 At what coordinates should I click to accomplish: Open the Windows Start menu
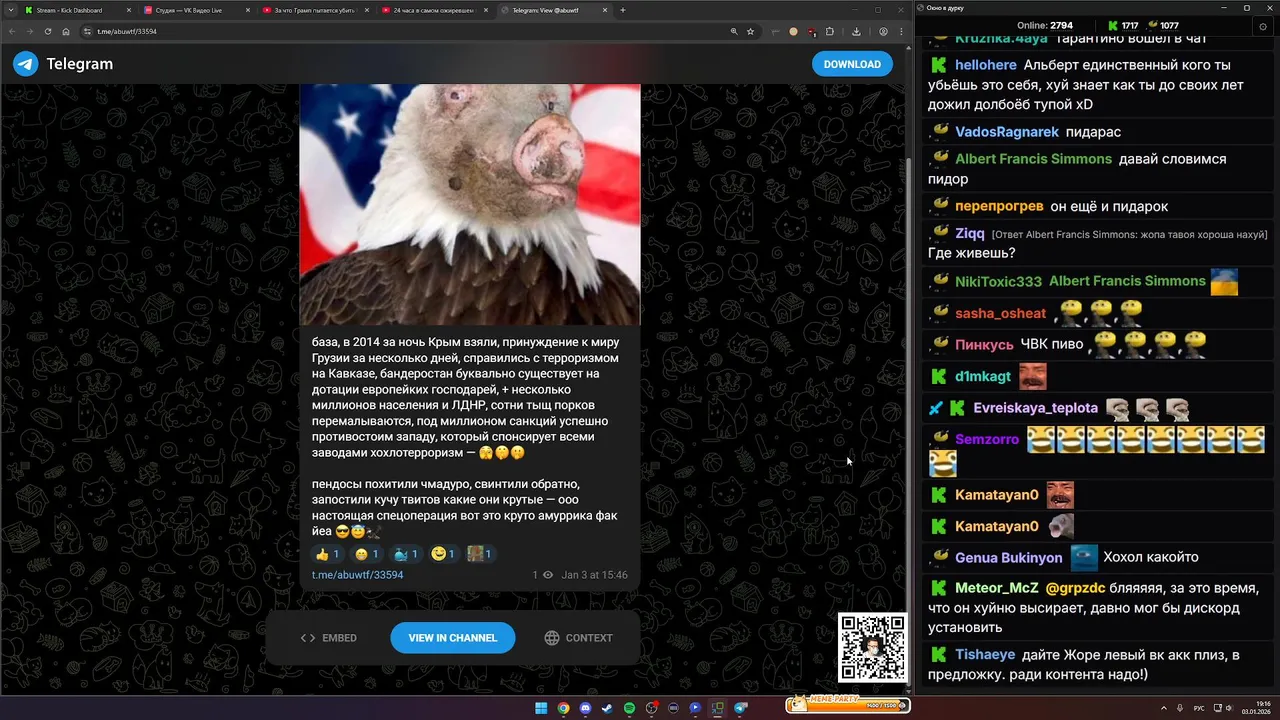coord(541,708)
